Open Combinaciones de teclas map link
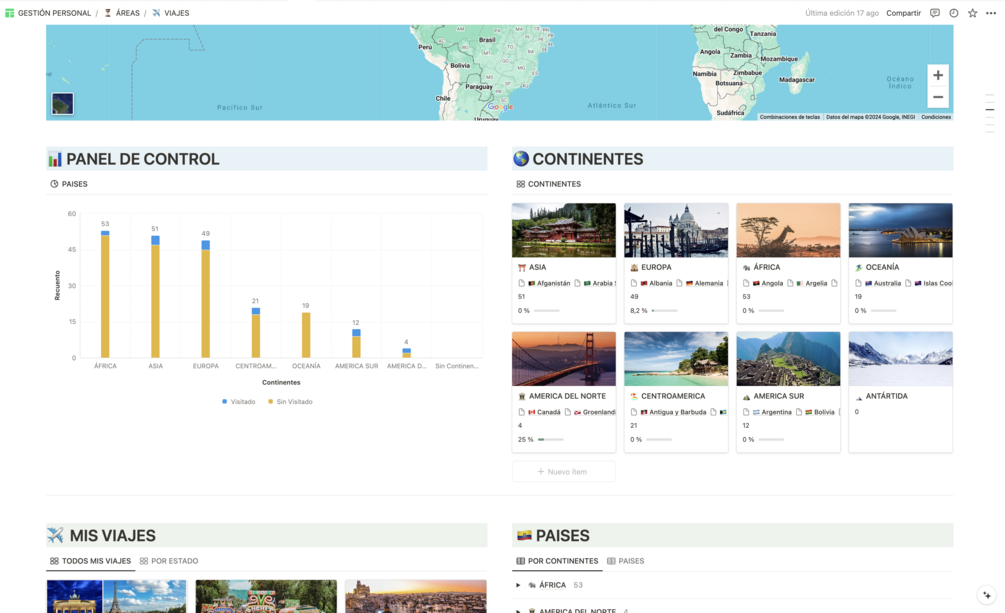 [790, 117]
